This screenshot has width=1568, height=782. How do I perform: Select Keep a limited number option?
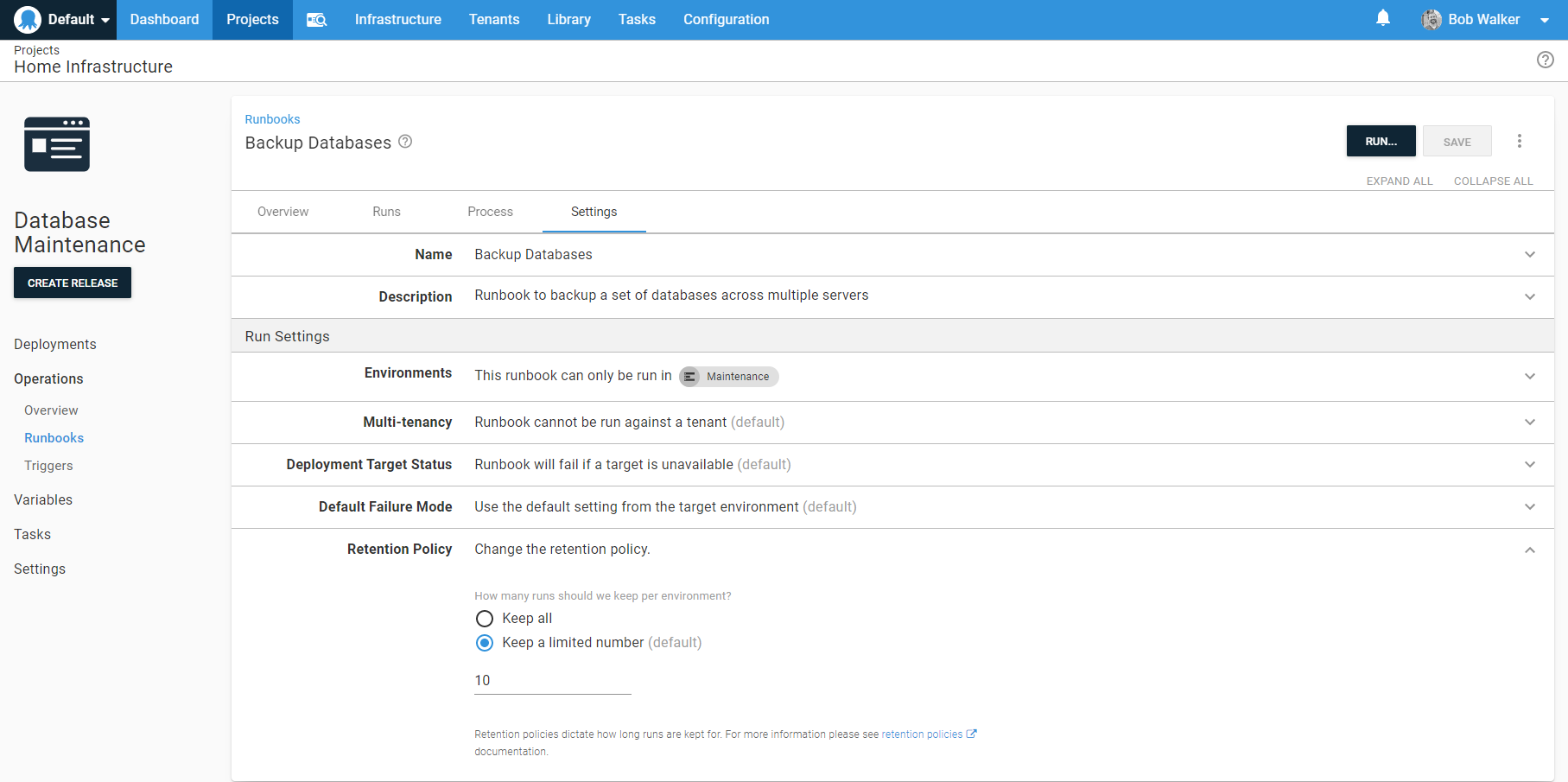click(485, 643)
